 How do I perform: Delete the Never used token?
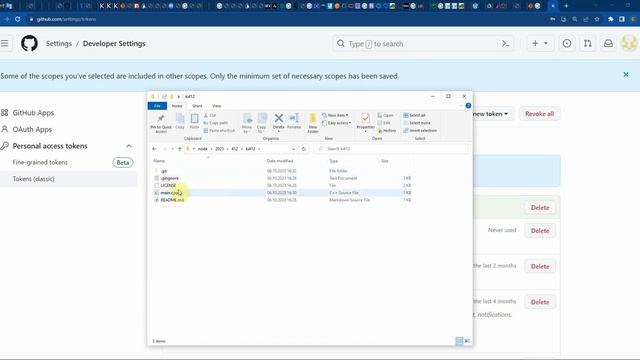(x=540, y=231)
